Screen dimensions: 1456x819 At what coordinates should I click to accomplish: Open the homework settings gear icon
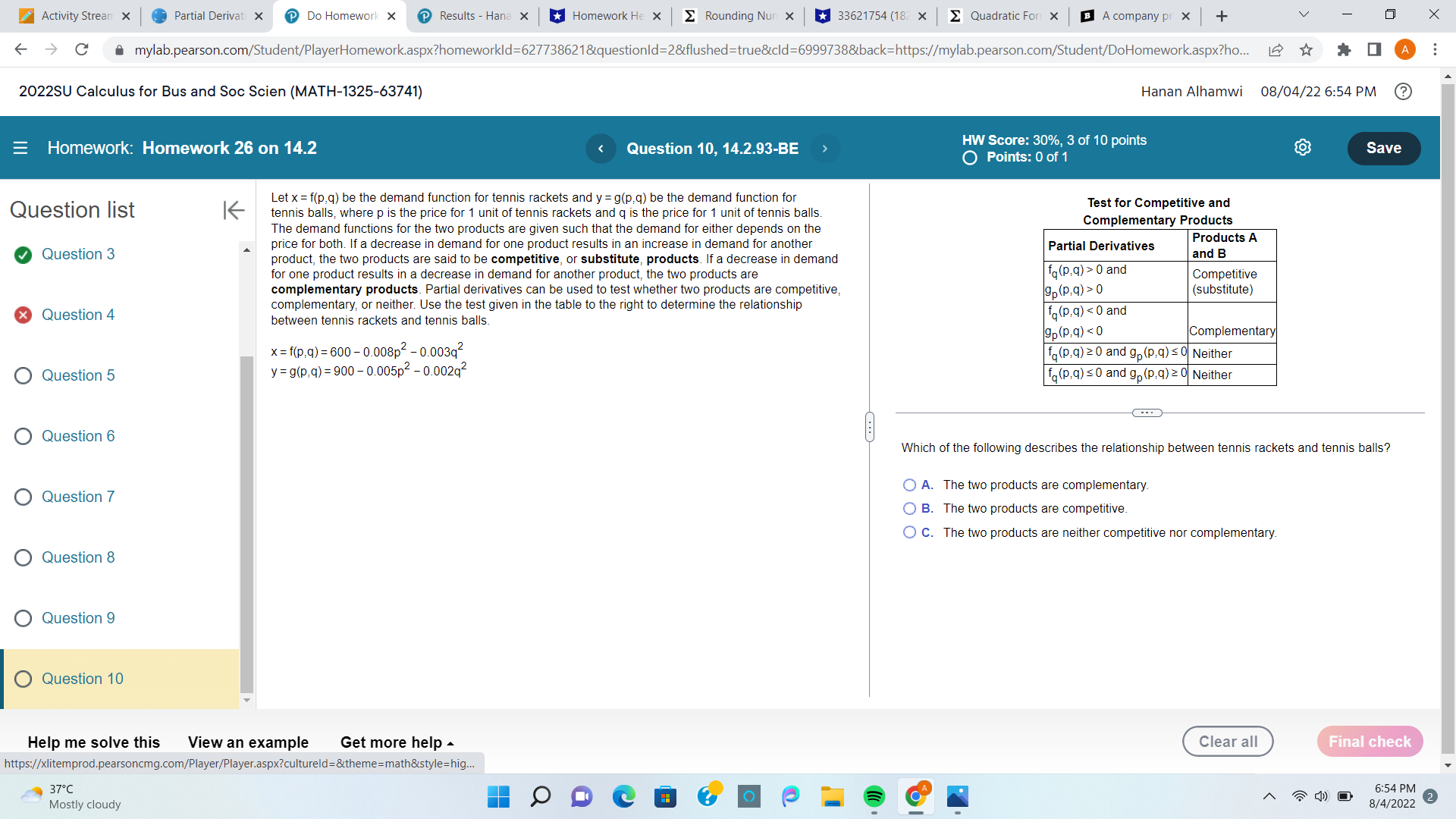(x=1303, y=147)
